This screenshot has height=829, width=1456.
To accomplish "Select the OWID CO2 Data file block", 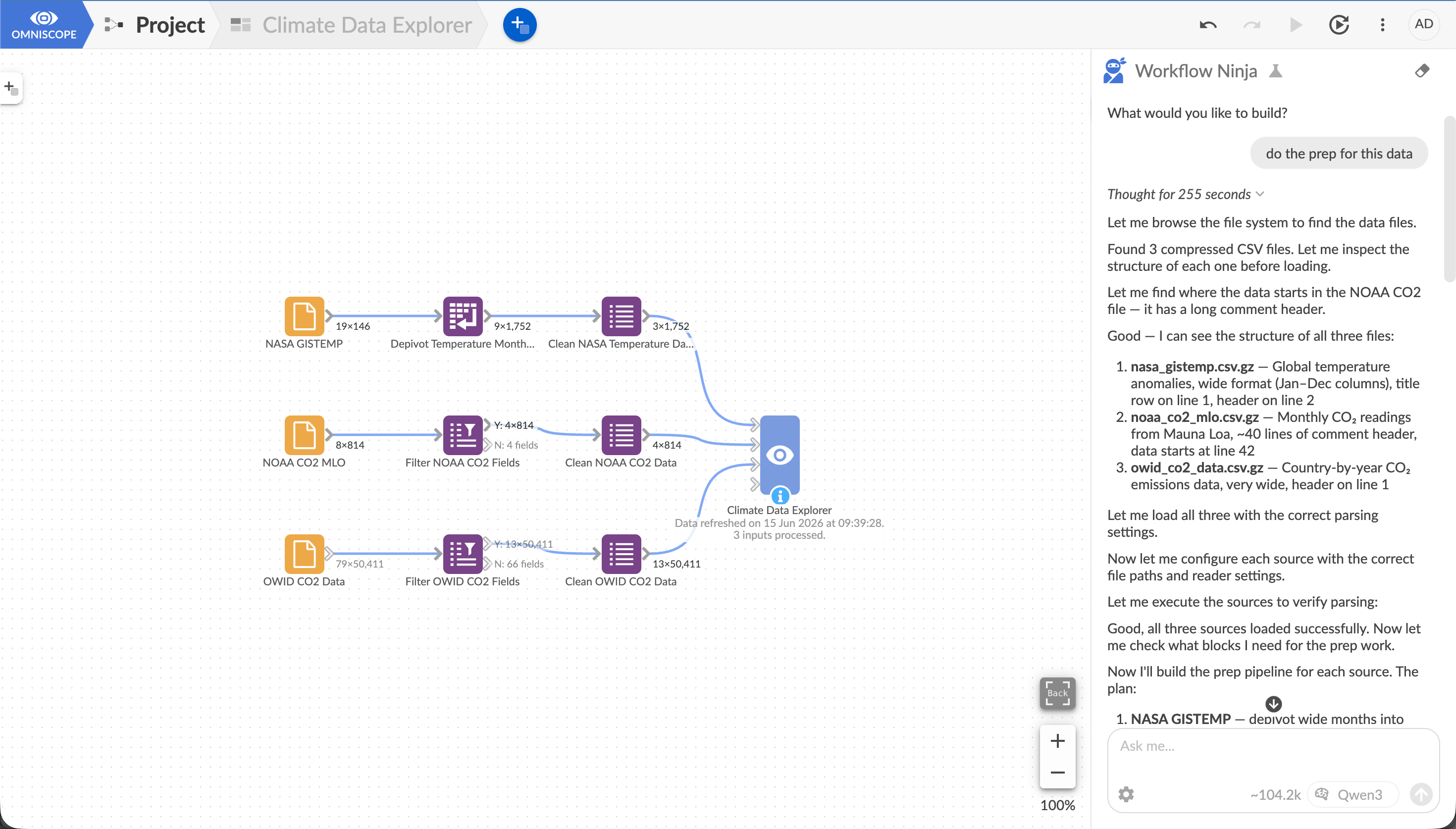I will pyautogui.click(x=304, y=554).
